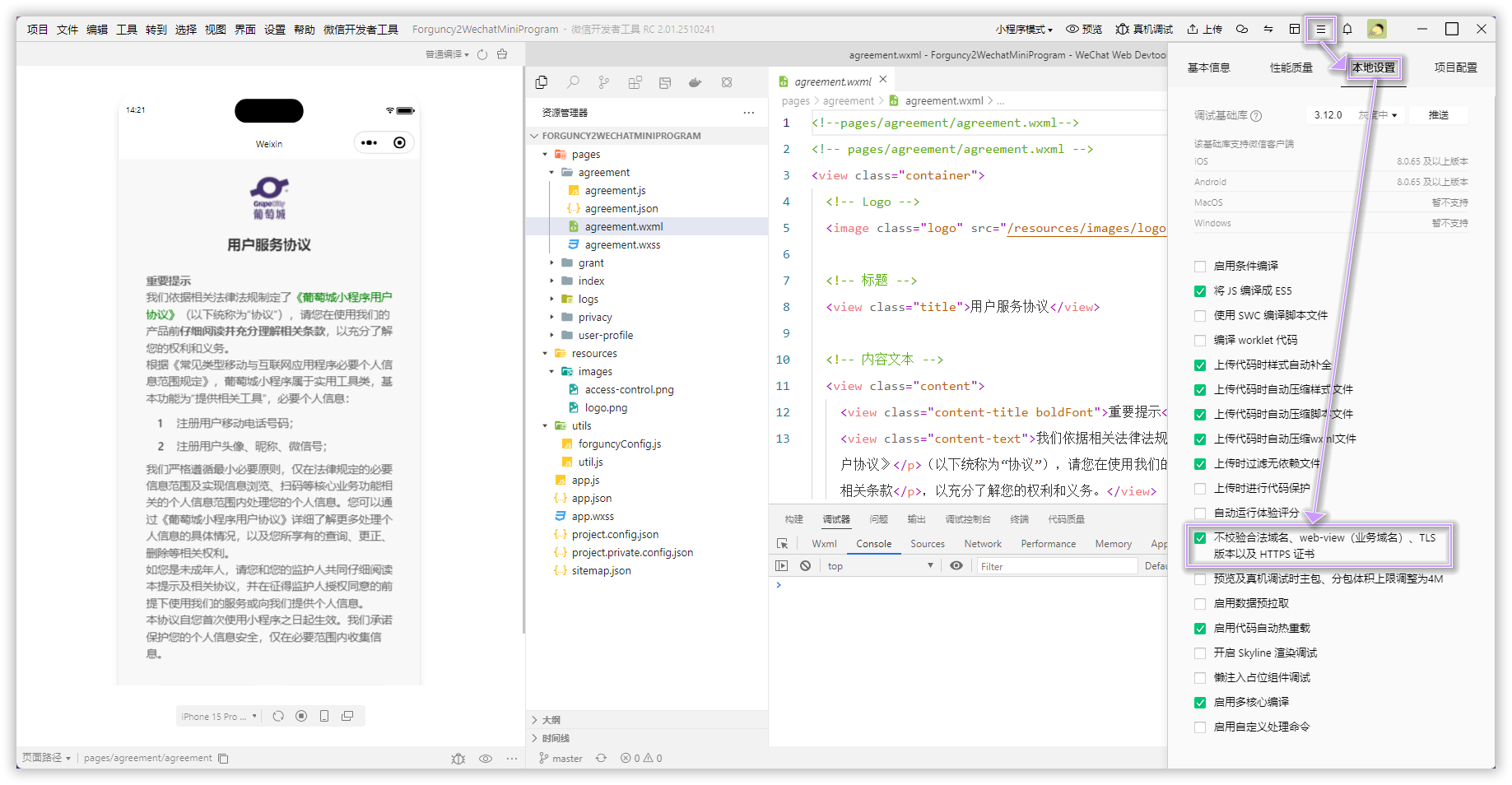Click the 推送 button
This screenshot has width=1512, height=785.
click(1438, 115)
